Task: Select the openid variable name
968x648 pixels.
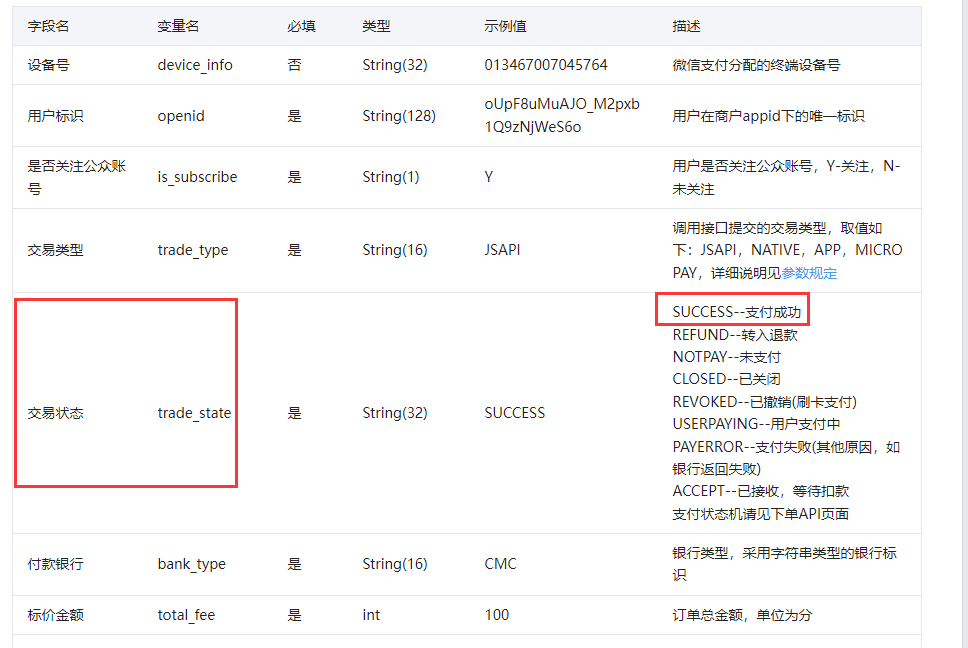Action: pos(180,115)
